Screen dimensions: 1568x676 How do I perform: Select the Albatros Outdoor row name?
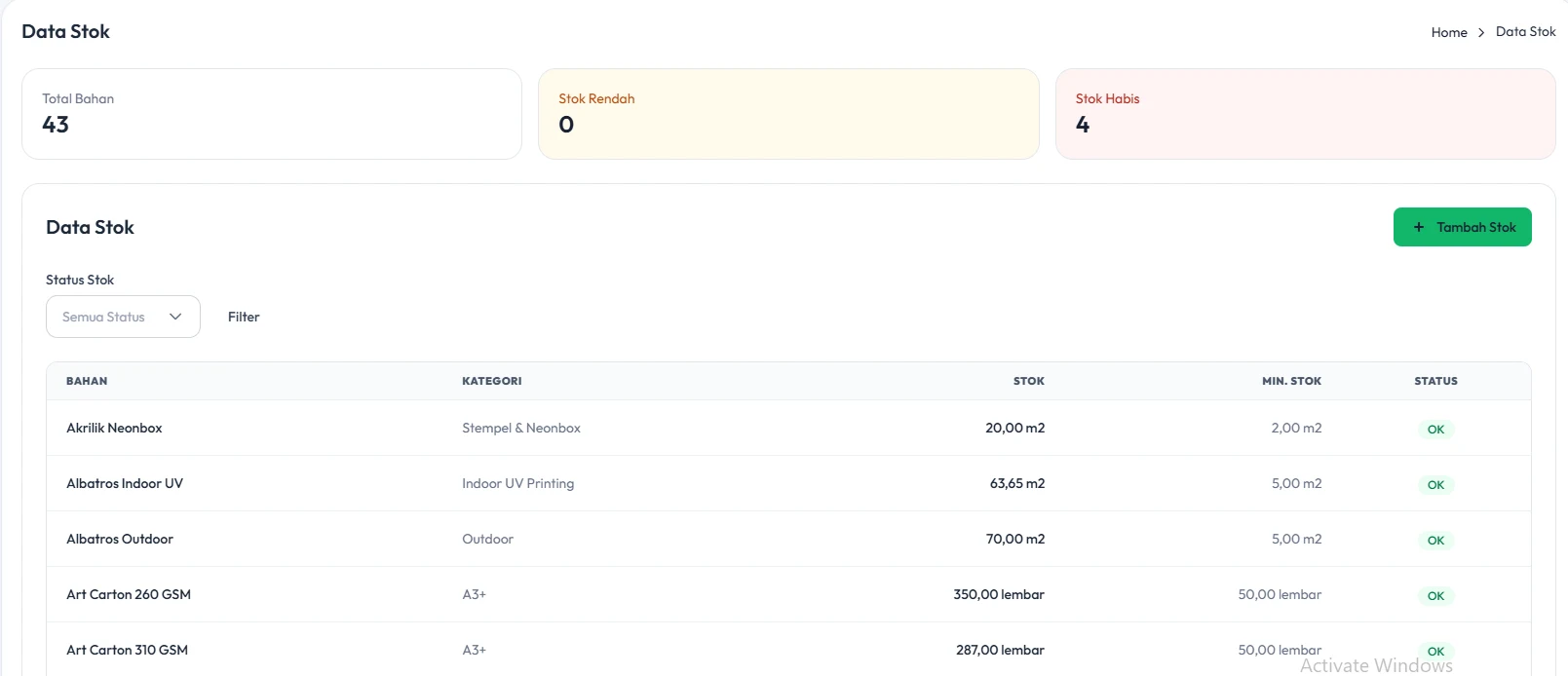[x=120, y=539]
